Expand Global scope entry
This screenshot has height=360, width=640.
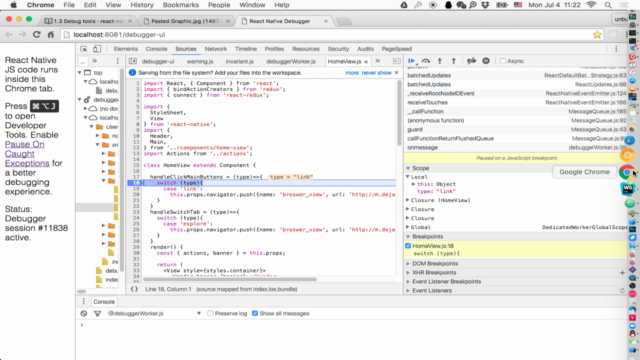point(407,227)
